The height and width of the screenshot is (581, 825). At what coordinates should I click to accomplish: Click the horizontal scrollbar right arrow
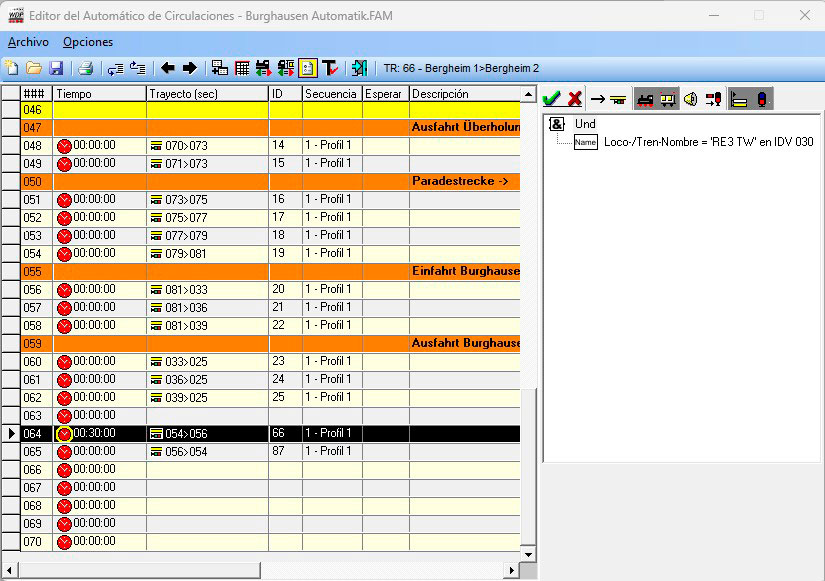(x=511, y=570)
